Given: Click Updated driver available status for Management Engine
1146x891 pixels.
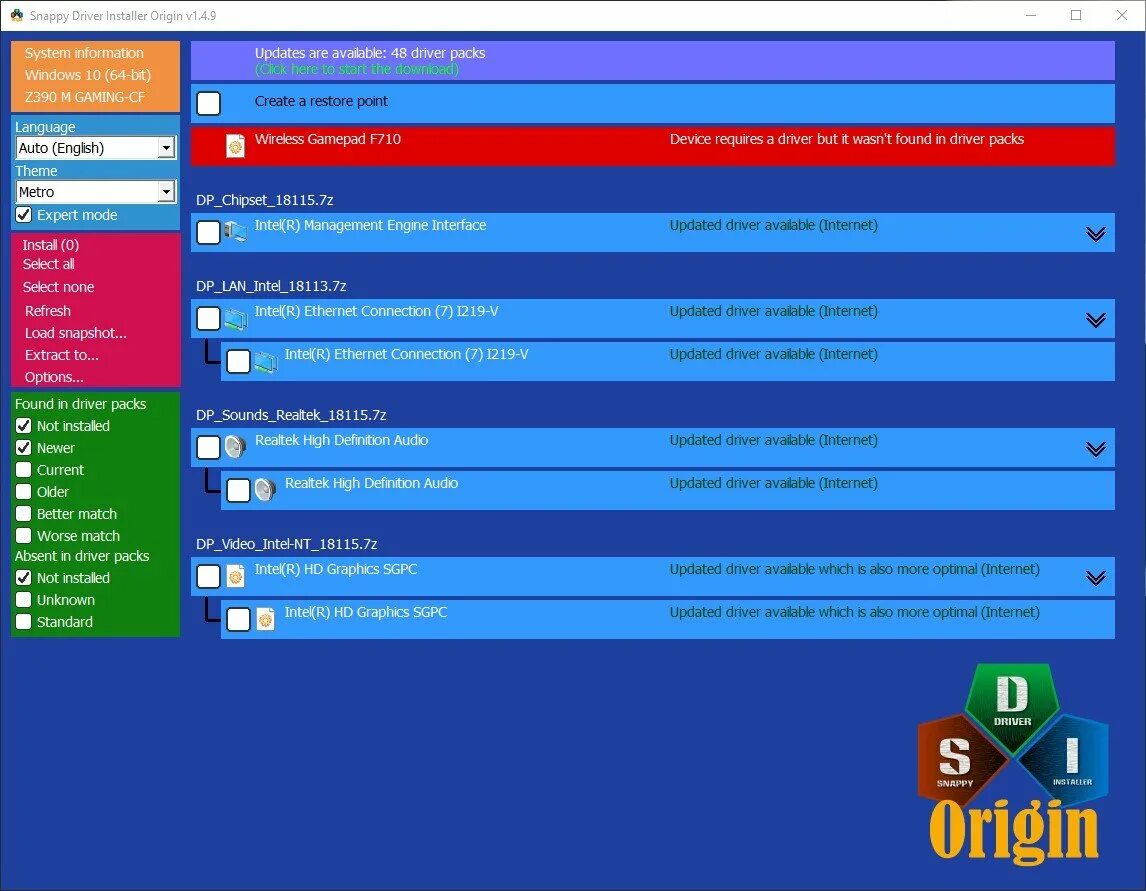Looking at the screenshot, I should (773, 225).
